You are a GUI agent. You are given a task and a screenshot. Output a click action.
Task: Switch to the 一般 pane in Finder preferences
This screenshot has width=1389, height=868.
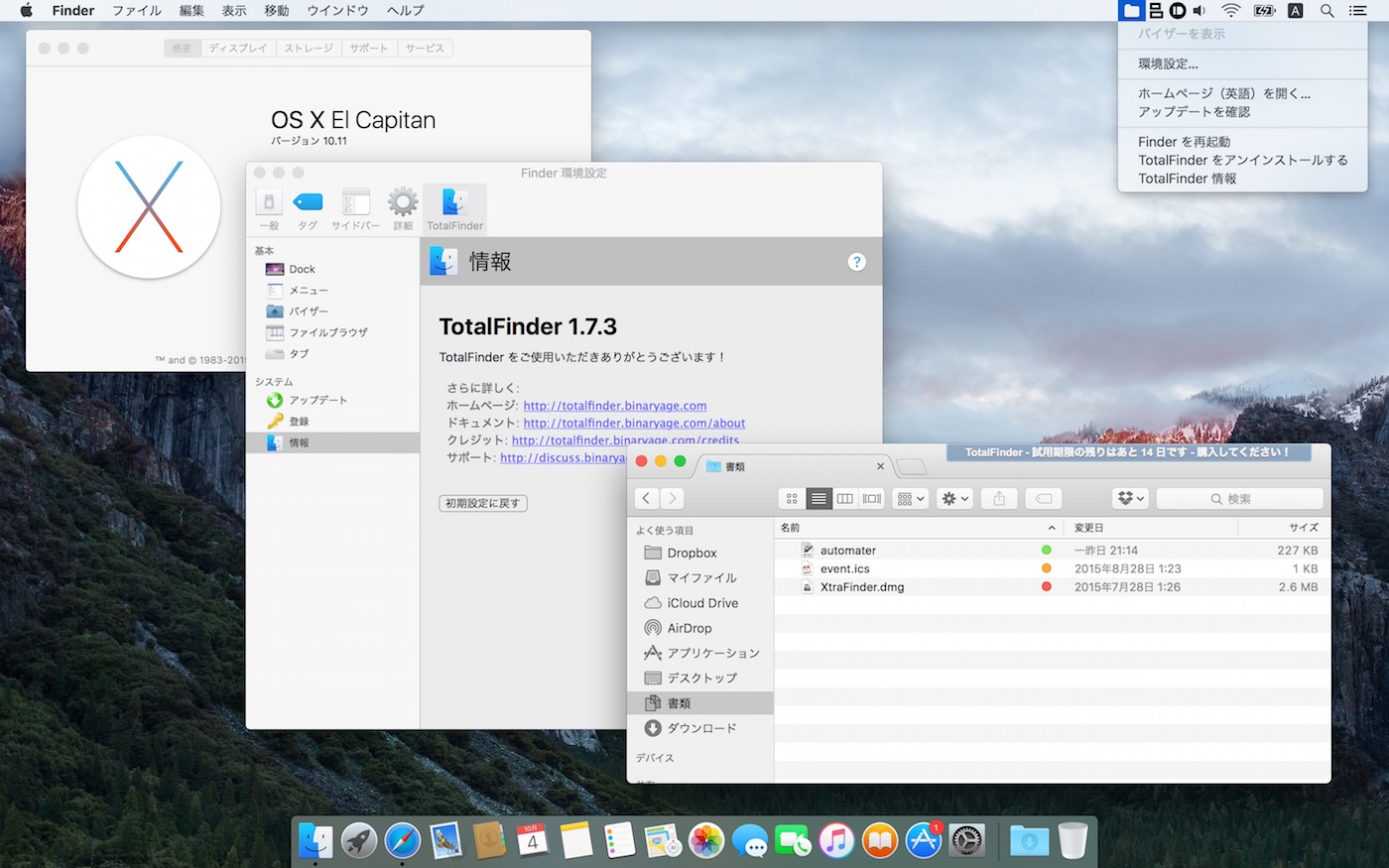(269, 208)
